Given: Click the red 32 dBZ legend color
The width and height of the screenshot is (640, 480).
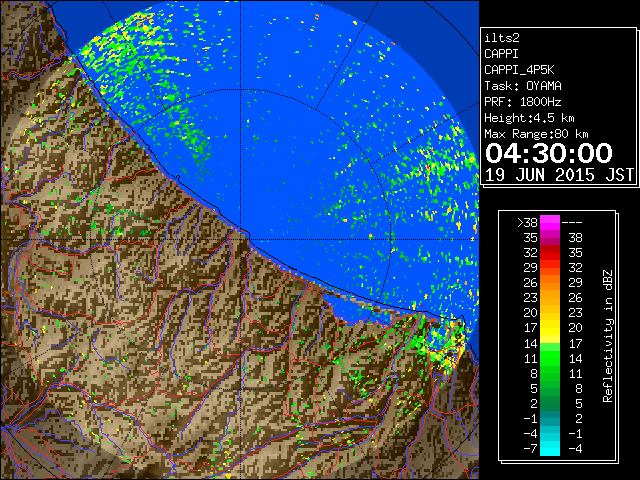Looking at the screenshot, I should [550, 253].
